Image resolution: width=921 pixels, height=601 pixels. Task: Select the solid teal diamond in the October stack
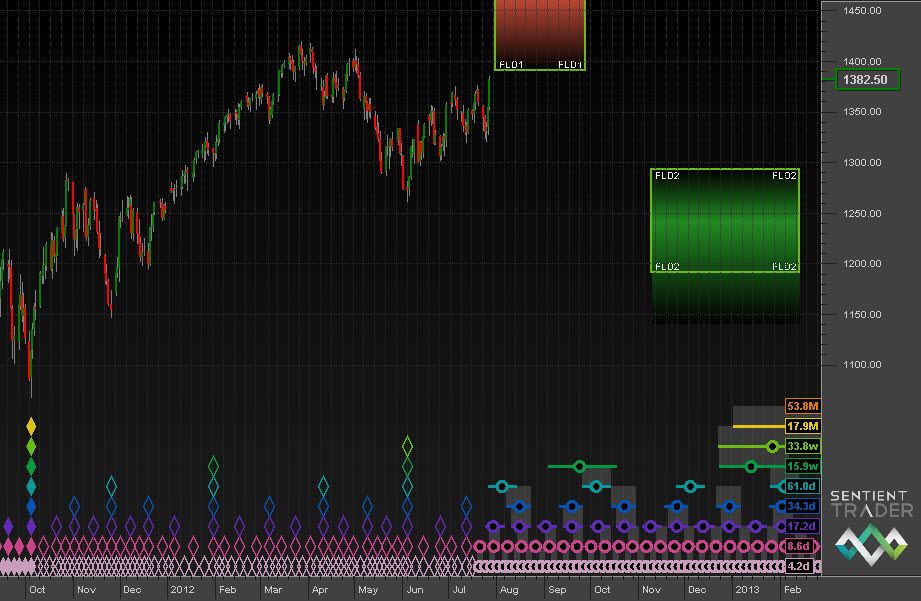(x=31, y=486)
